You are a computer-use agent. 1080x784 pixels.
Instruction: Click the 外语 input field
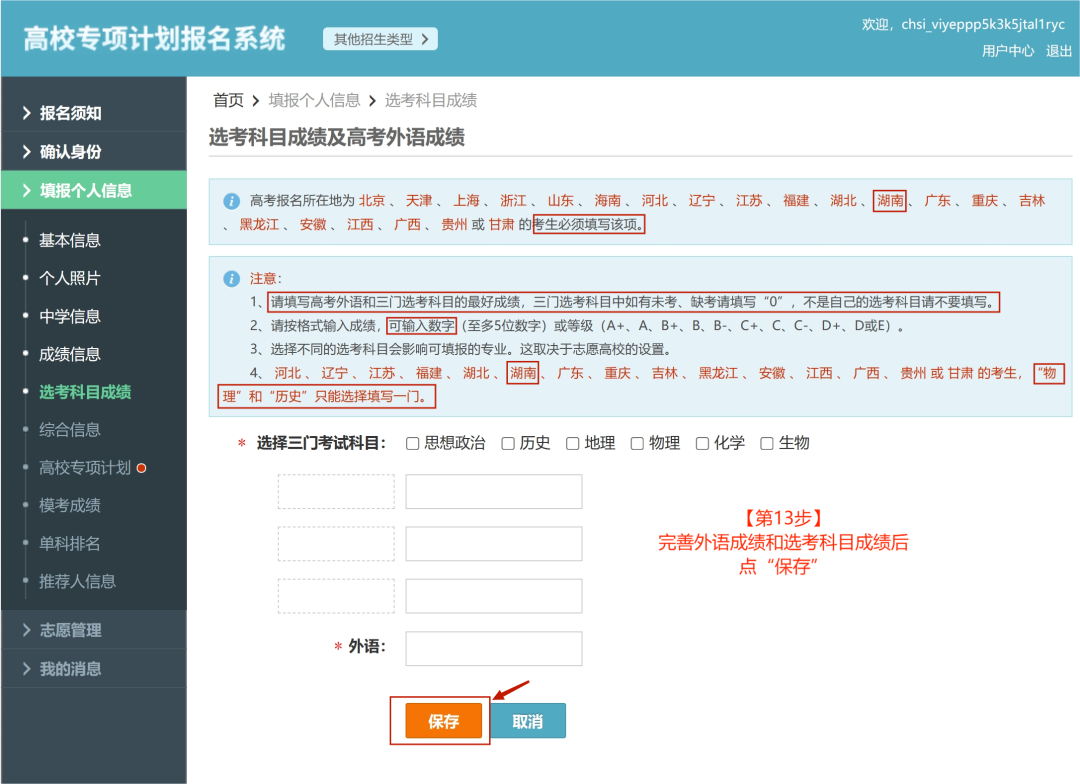(x=492, y=648)
